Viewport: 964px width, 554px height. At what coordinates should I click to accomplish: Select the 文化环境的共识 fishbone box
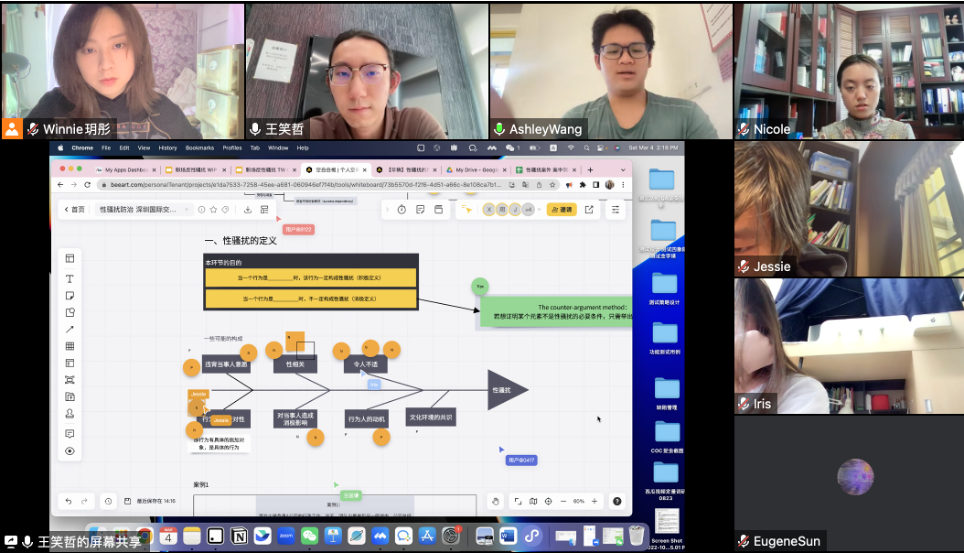click(431, 417)
